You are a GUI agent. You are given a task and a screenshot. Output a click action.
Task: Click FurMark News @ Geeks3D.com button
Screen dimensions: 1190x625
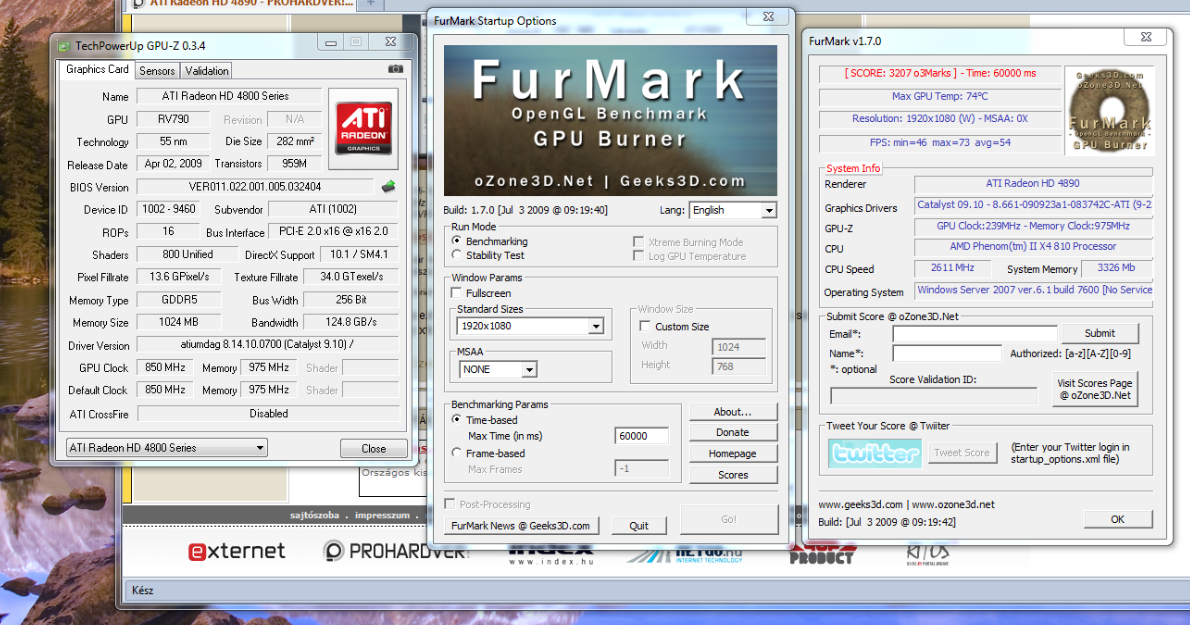pos(521,526)
